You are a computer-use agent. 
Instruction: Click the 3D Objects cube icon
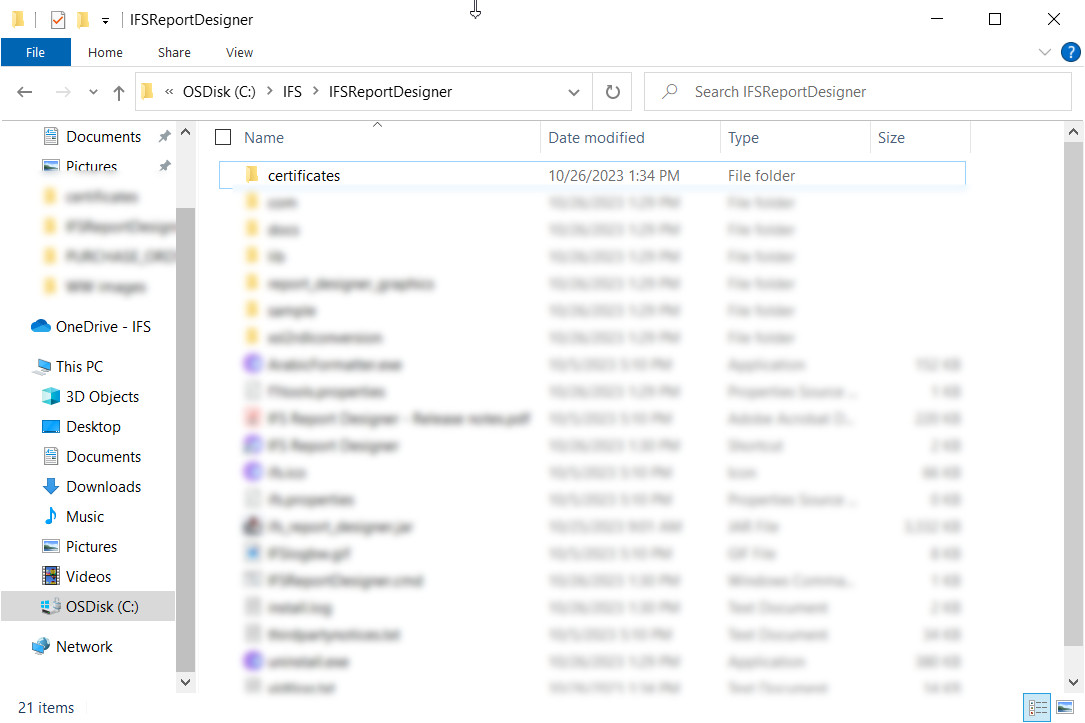click(x=51, y=396)
